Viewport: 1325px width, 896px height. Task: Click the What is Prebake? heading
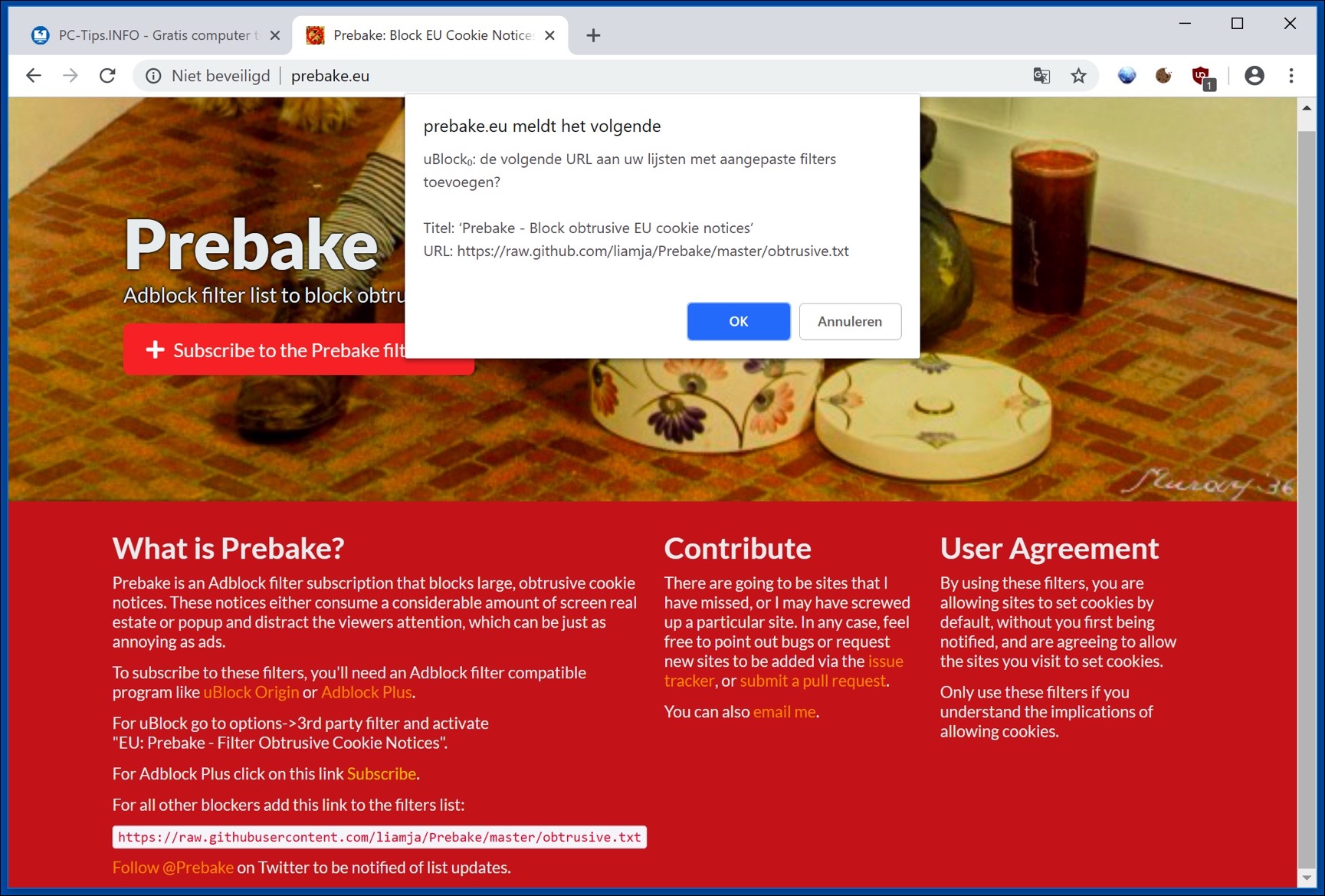click(228, 548)
